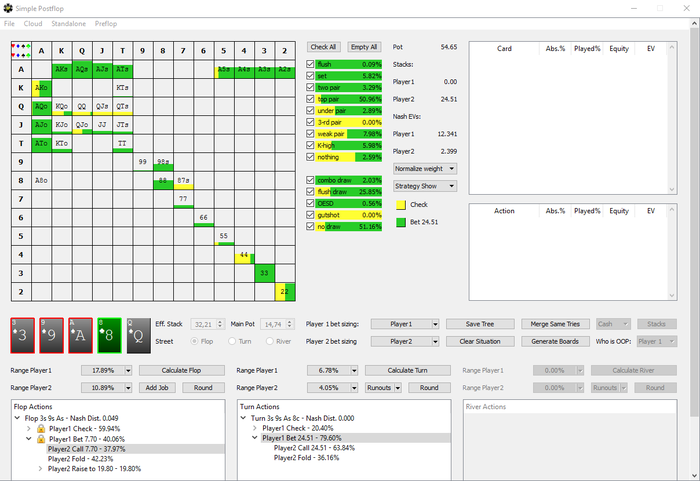The height and width of the screenshot is (481, 700).
Task: Click the Save Tree button
Action: [x=480, y=324]
